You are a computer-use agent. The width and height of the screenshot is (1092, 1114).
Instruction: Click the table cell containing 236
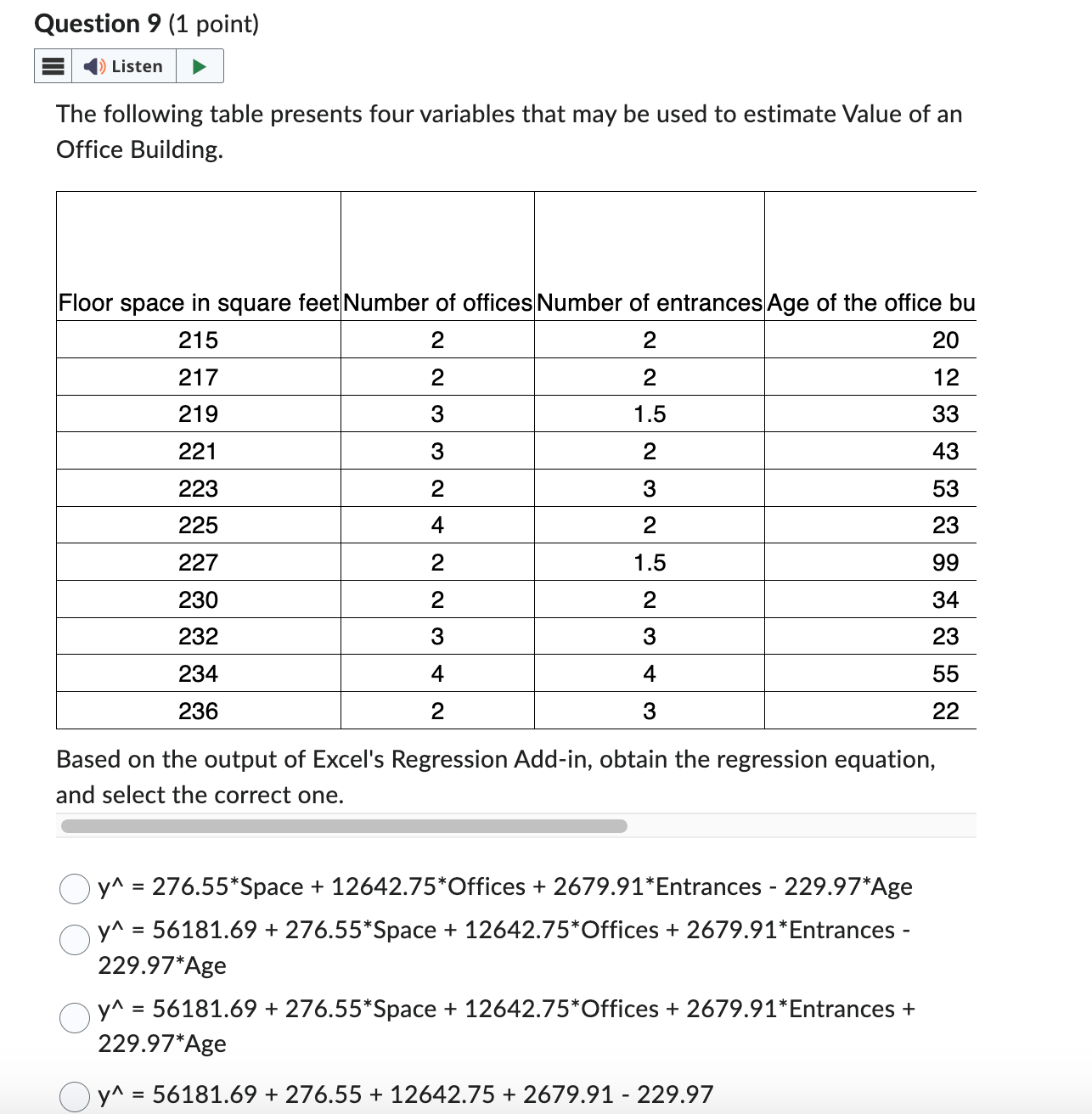[197, 711]
